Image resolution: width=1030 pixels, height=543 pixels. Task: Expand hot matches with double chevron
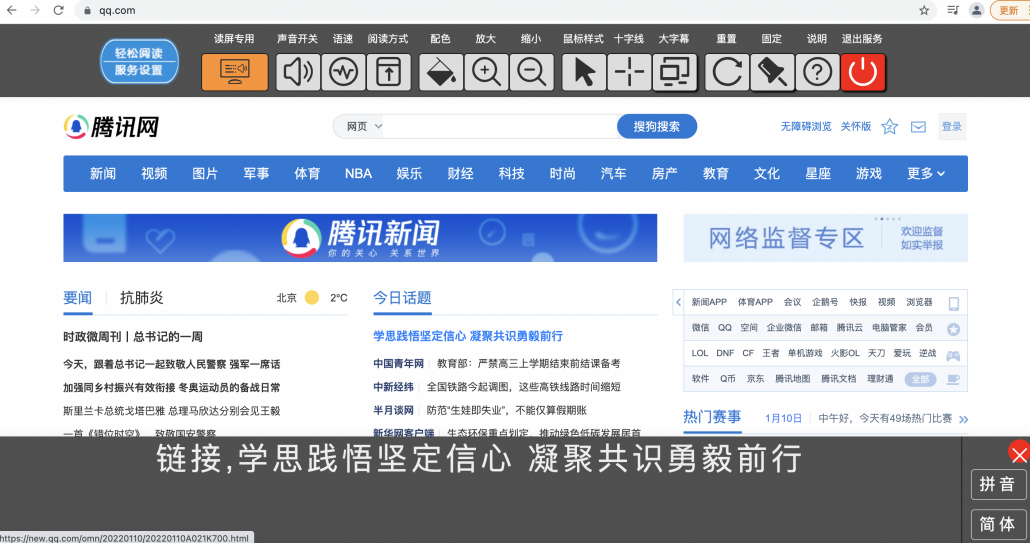point(964,420)
